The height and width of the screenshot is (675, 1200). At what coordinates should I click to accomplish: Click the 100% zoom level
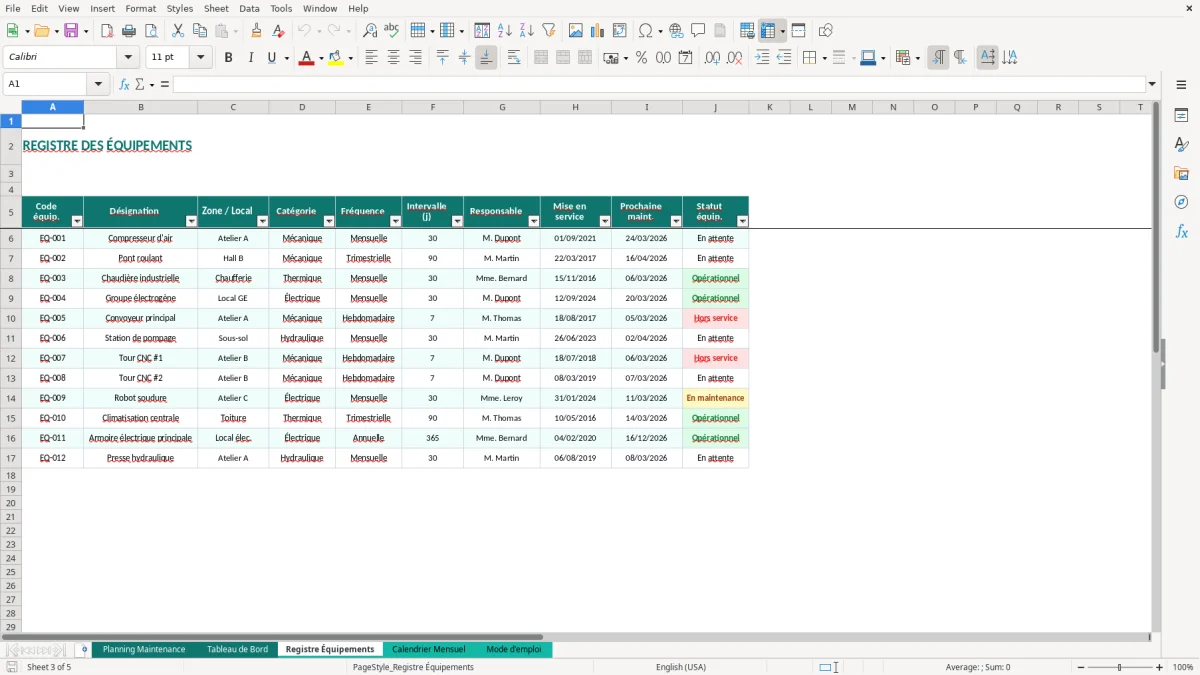point(1183,667)
